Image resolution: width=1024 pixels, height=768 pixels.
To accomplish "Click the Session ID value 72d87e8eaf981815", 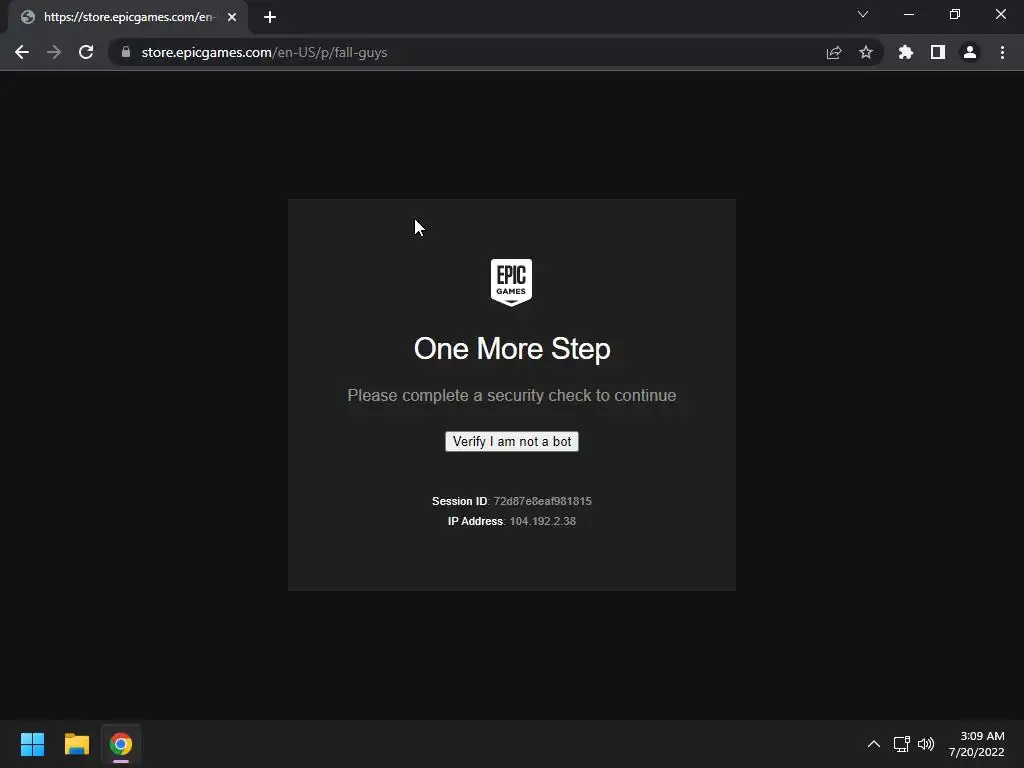I will click(x=542, y=501).
